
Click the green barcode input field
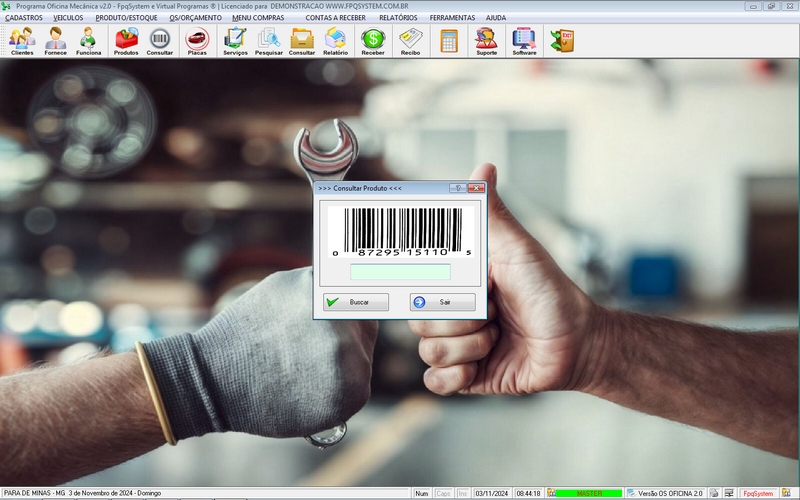tap(400, 272)
